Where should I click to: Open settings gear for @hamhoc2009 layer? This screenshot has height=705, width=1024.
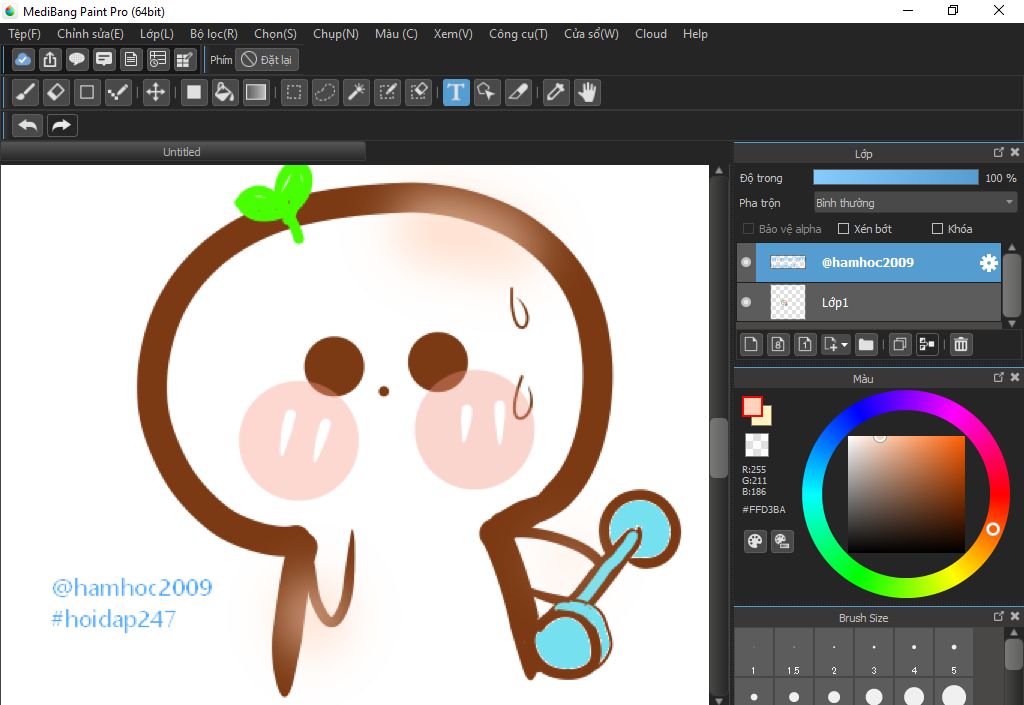click(988, 263)
